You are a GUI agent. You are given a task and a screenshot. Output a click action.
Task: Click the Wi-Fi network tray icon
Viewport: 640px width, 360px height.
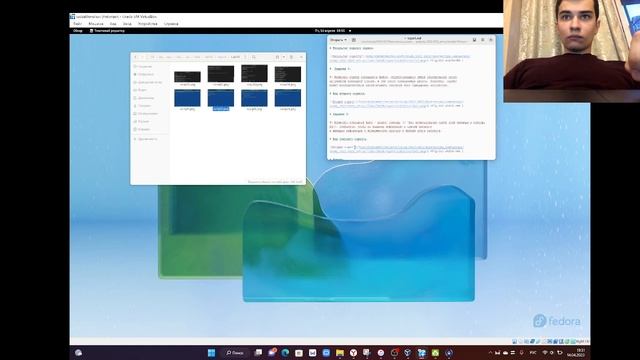point(544,353)
